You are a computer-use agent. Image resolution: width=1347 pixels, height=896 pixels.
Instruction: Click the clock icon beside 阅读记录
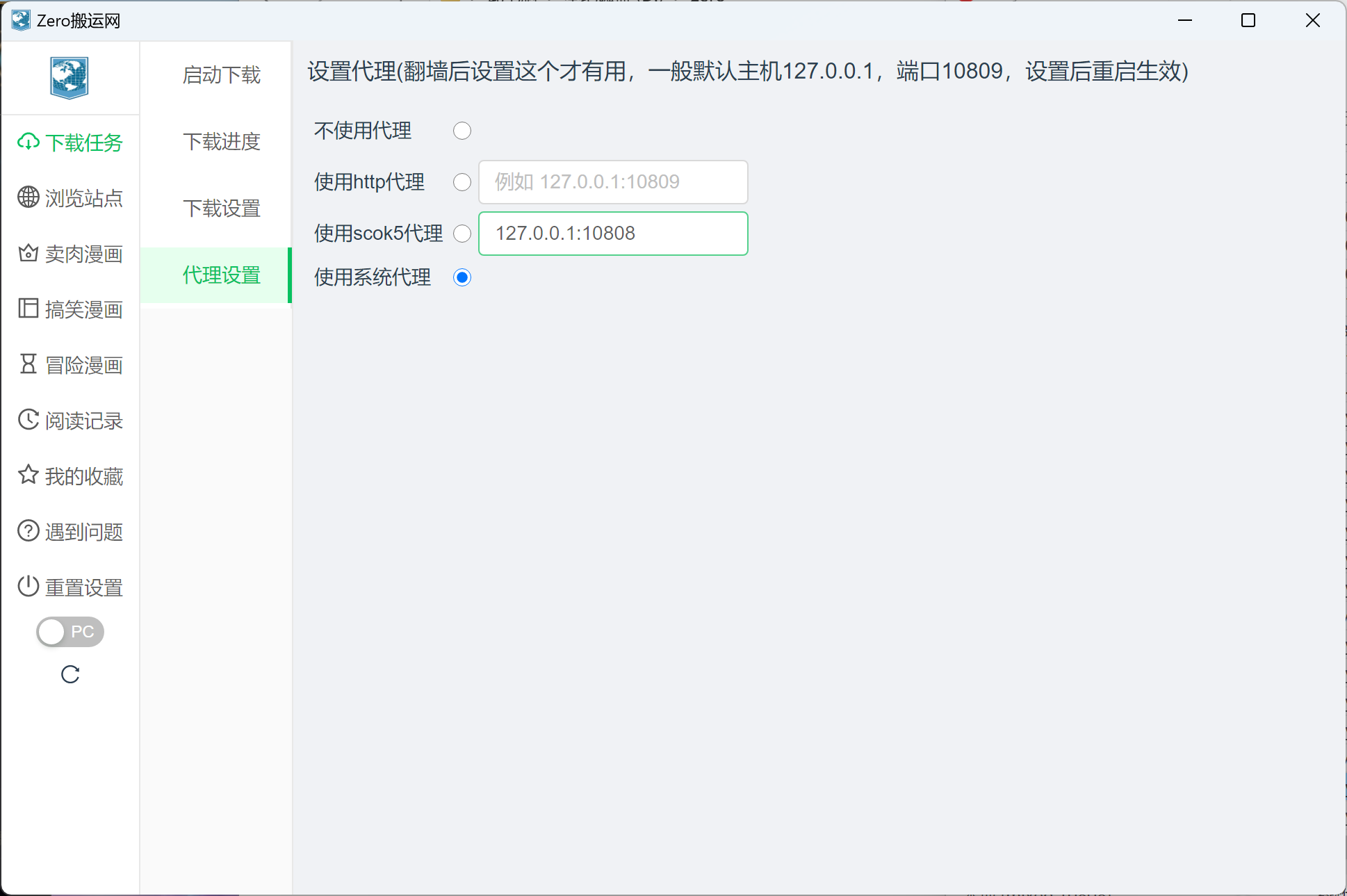tap(28, 419)
